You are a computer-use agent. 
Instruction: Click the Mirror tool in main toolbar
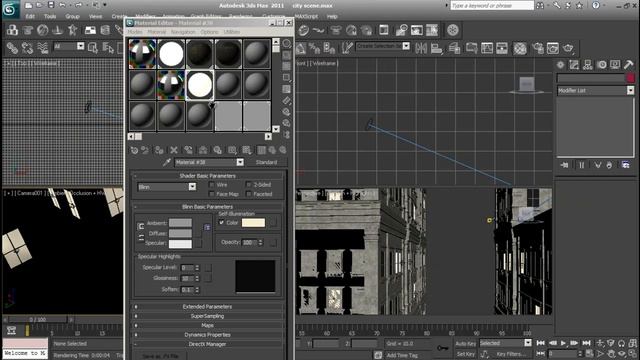point(421,48)
